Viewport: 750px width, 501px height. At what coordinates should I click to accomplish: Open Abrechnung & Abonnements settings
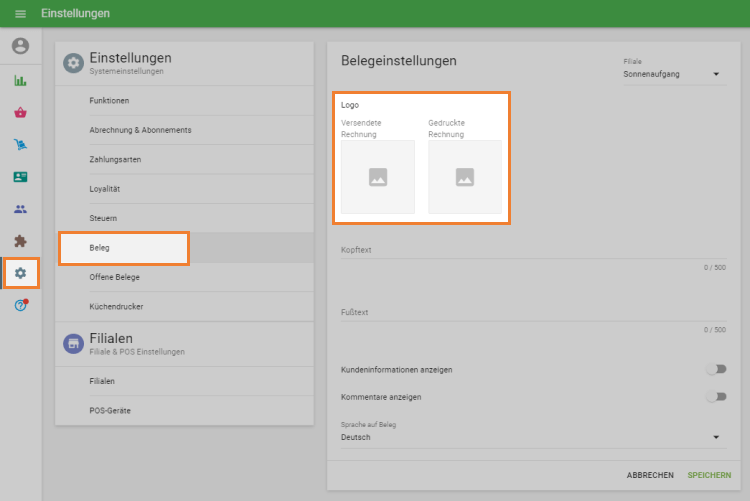(184, 130)
